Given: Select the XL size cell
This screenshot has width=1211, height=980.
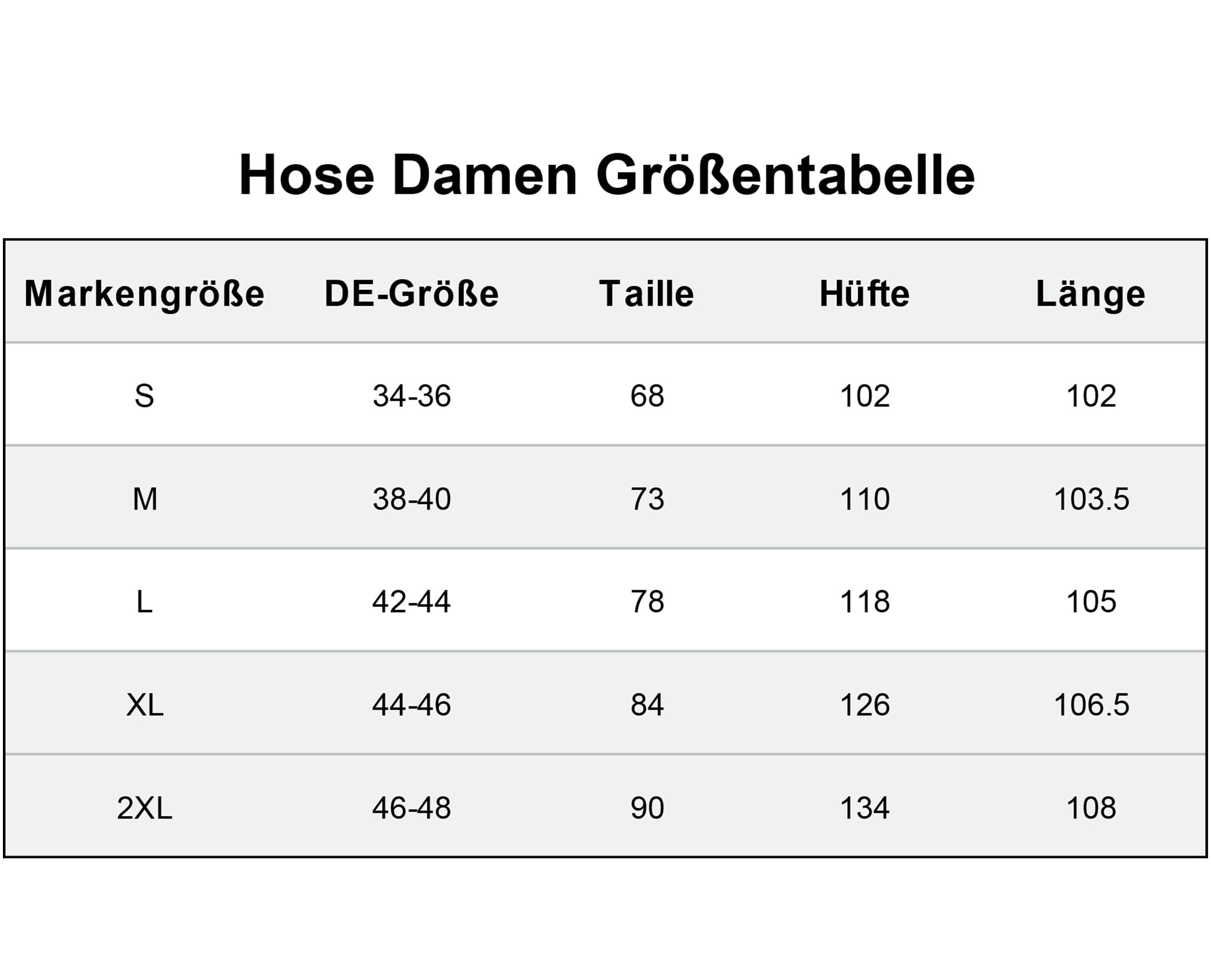Looking at the screenshot, I should 145,705.
